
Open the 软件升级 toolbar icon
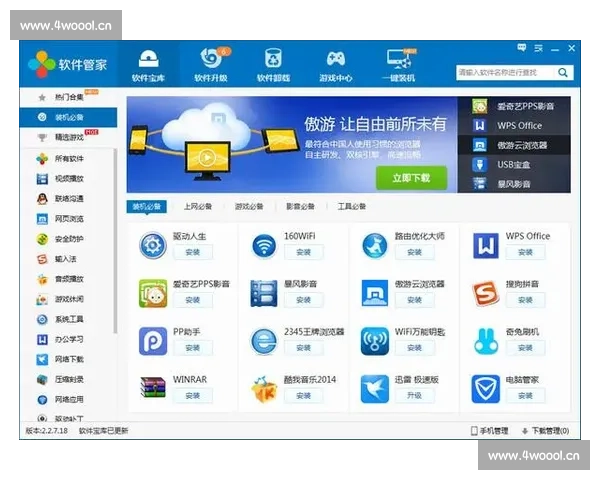point(211,58)
